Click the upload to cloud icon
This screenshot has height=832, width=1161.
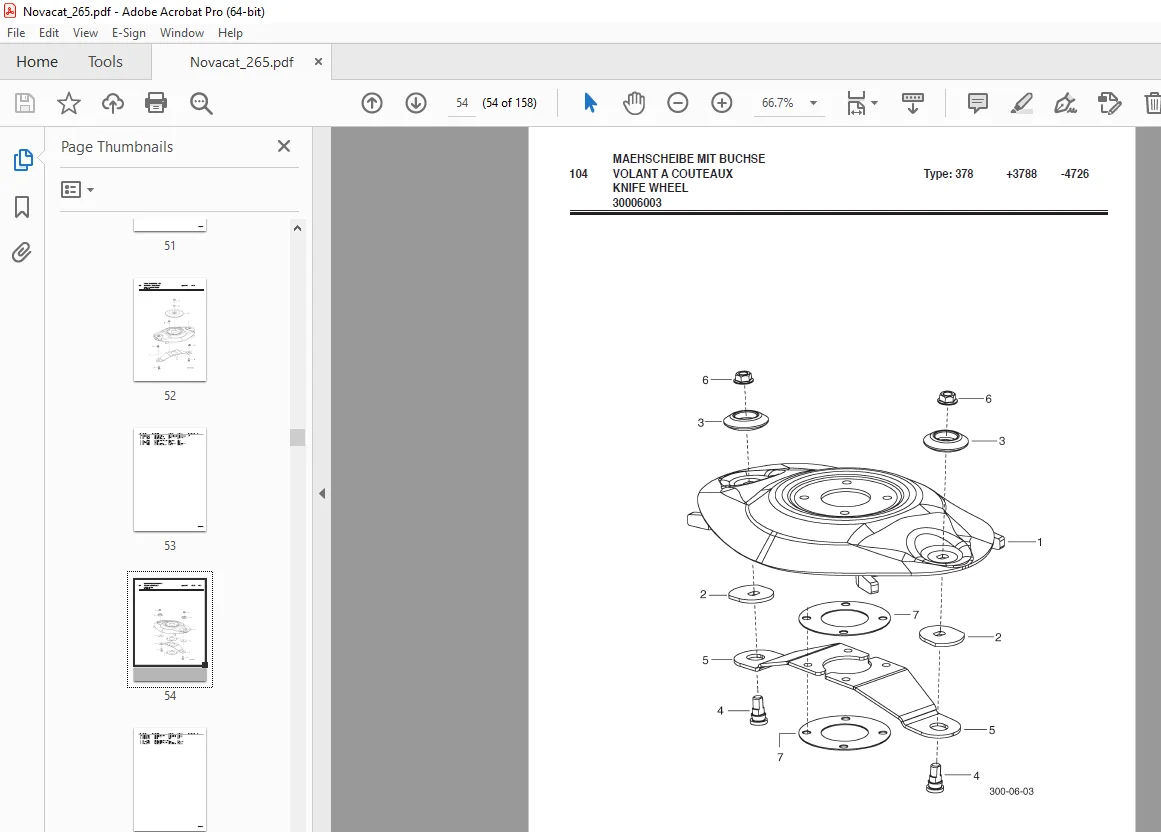[x=113, y=103]
